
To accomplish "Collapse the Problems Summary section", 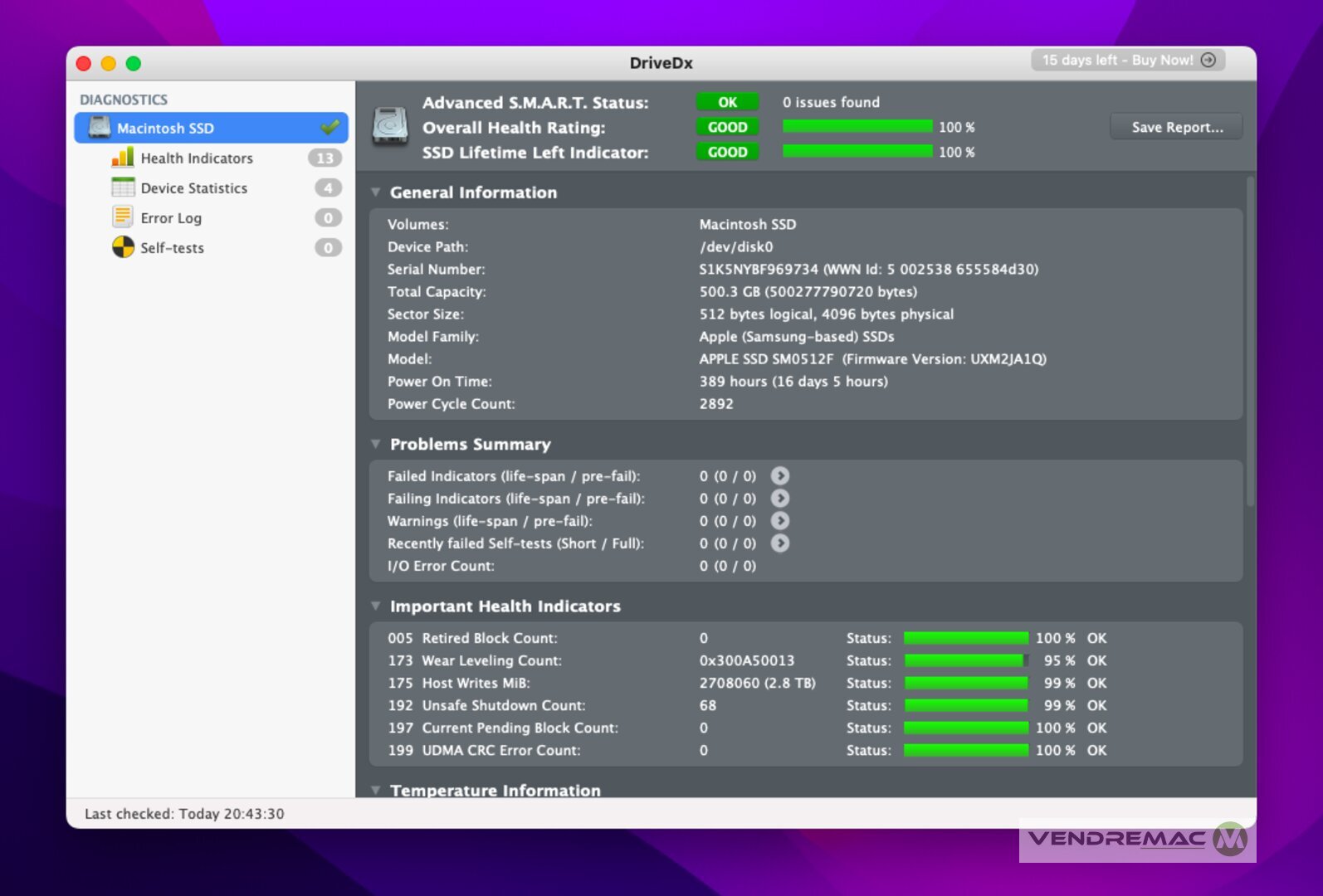I will pos(376,445).
